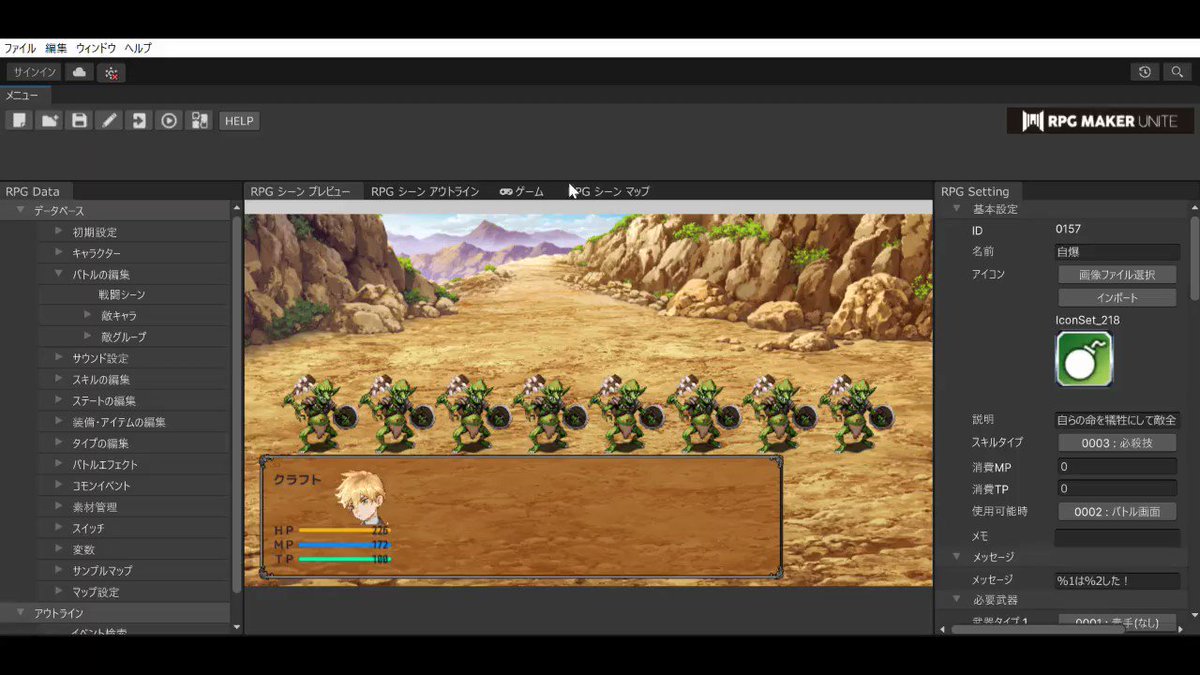Expand the スイッチ tree item
The width and height of the screenshot is (1200, 675).
[59, 528]
